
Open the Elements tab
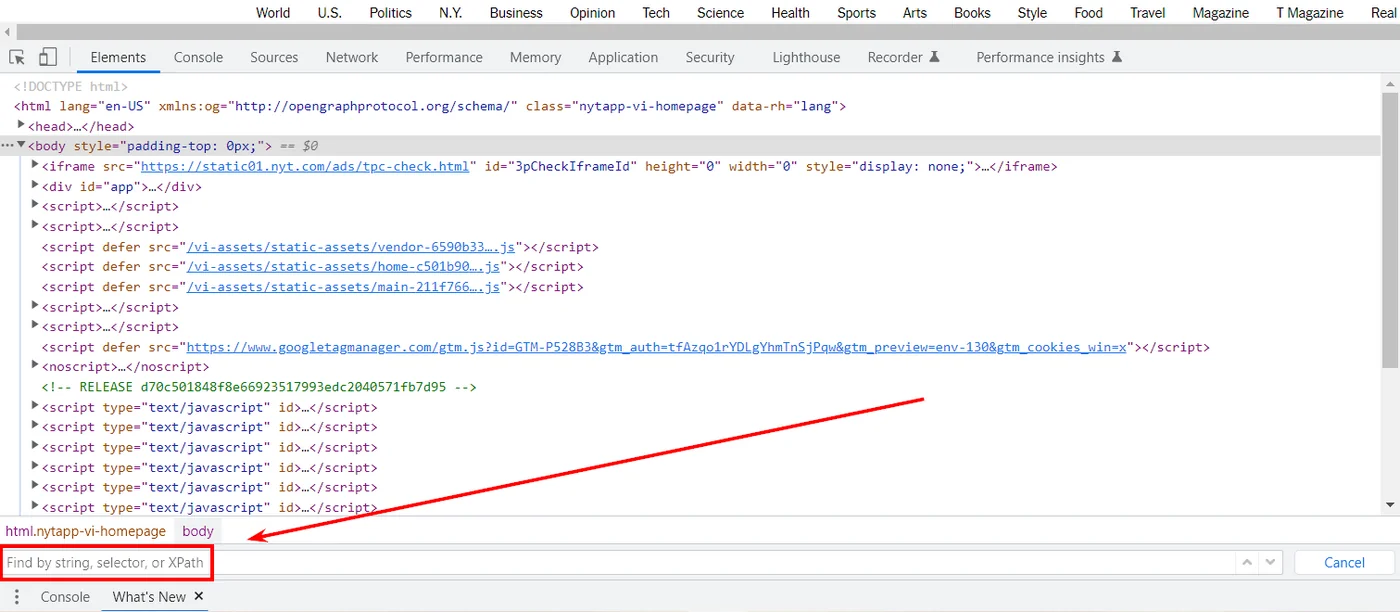(x=118, y=57)
